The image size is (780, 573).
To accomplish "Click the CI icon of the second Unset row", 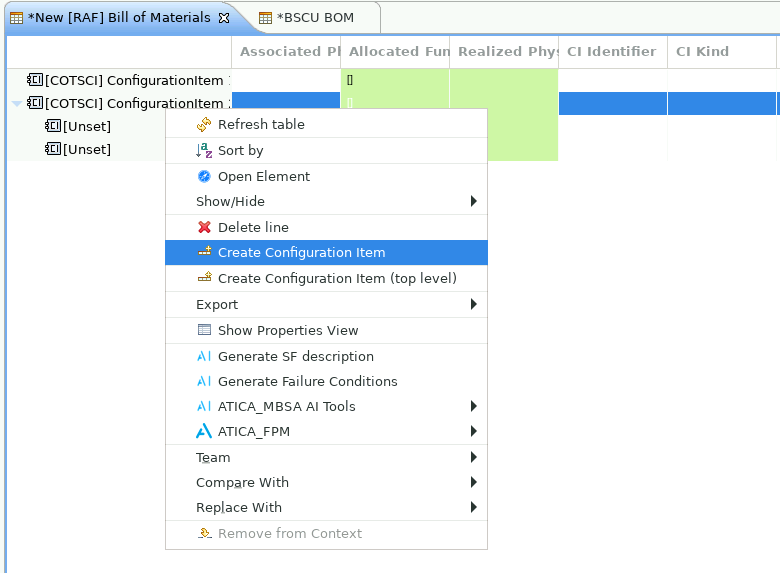I will [x=53, y=148].
